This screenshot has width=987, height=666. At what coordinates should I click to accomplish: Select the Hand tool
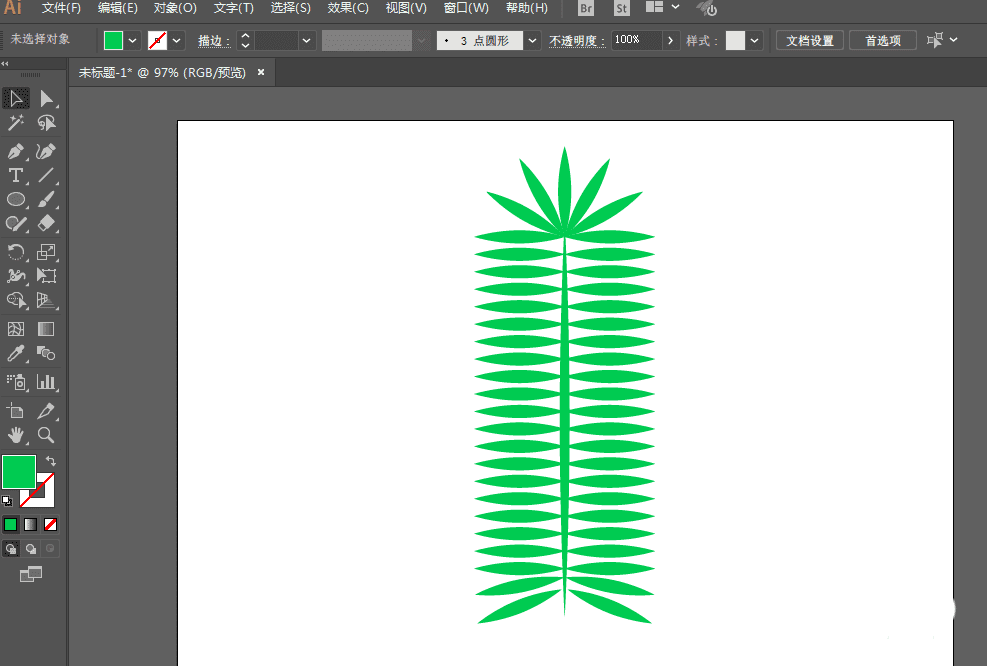[16, 435]
